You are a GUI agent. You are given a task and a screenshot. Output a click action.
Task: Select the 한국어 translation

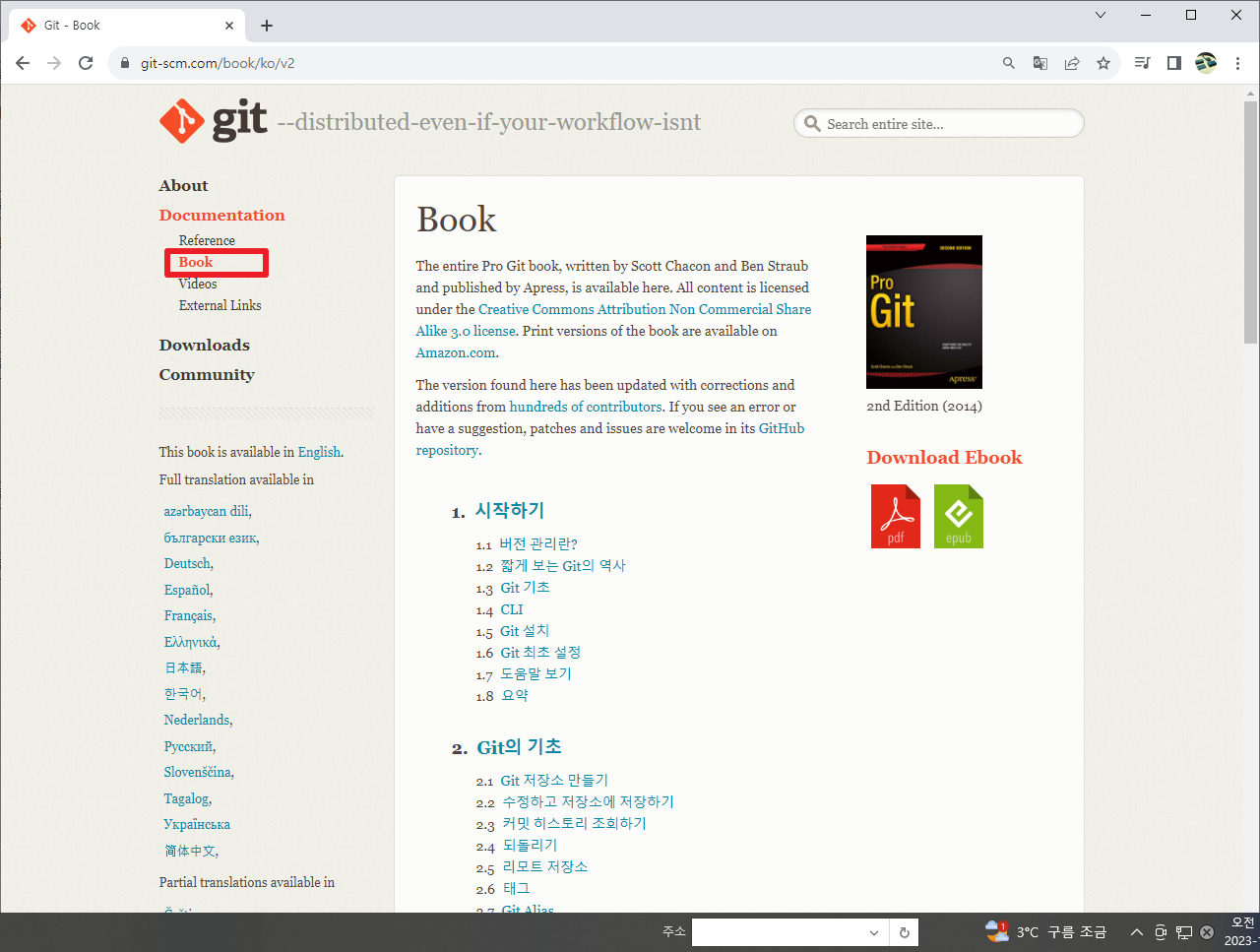coord(183,694)
